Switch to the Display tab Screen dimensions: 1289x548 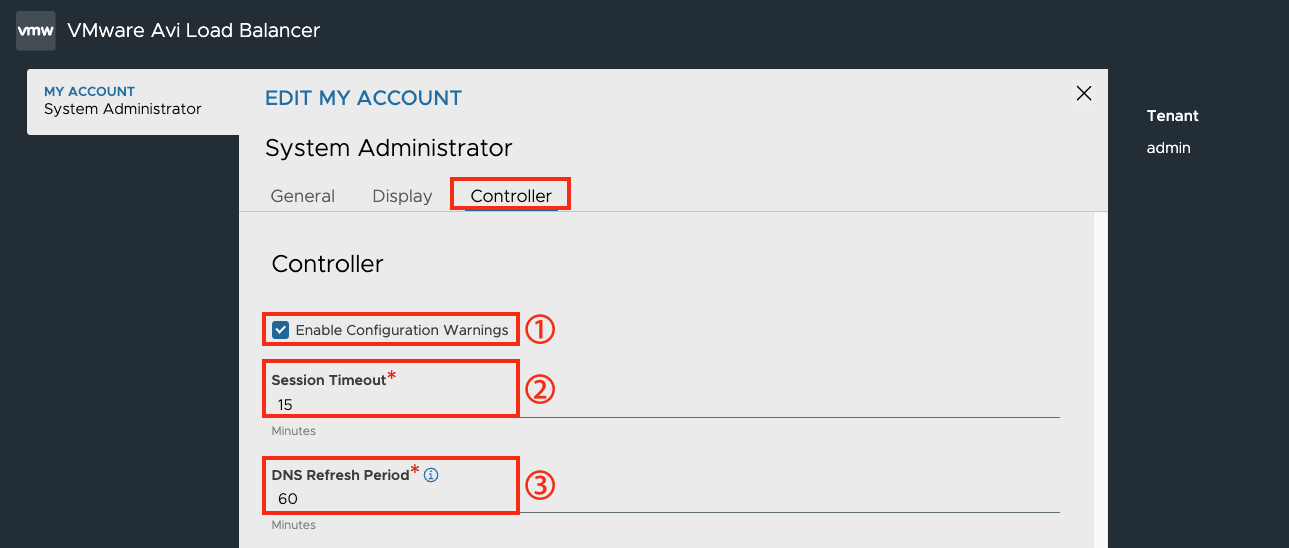click(x=402, y=196)
